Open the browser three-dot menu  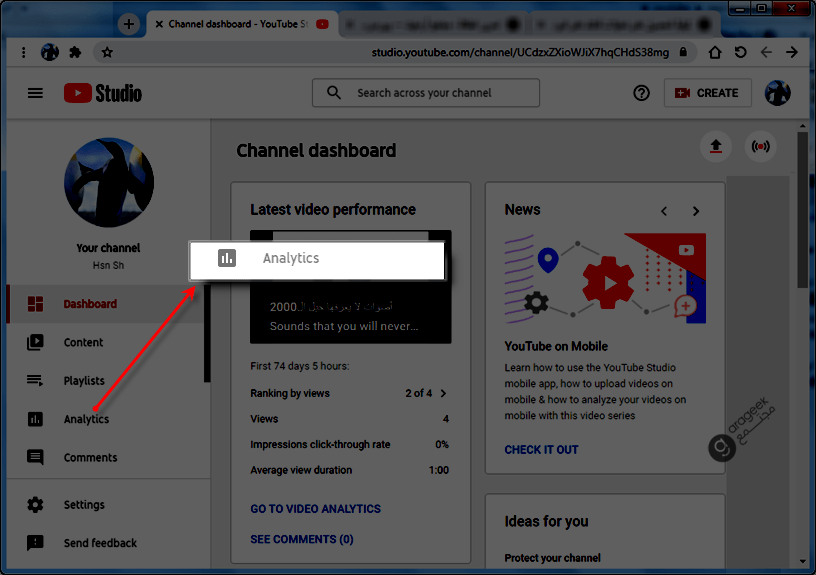[23, 52]
